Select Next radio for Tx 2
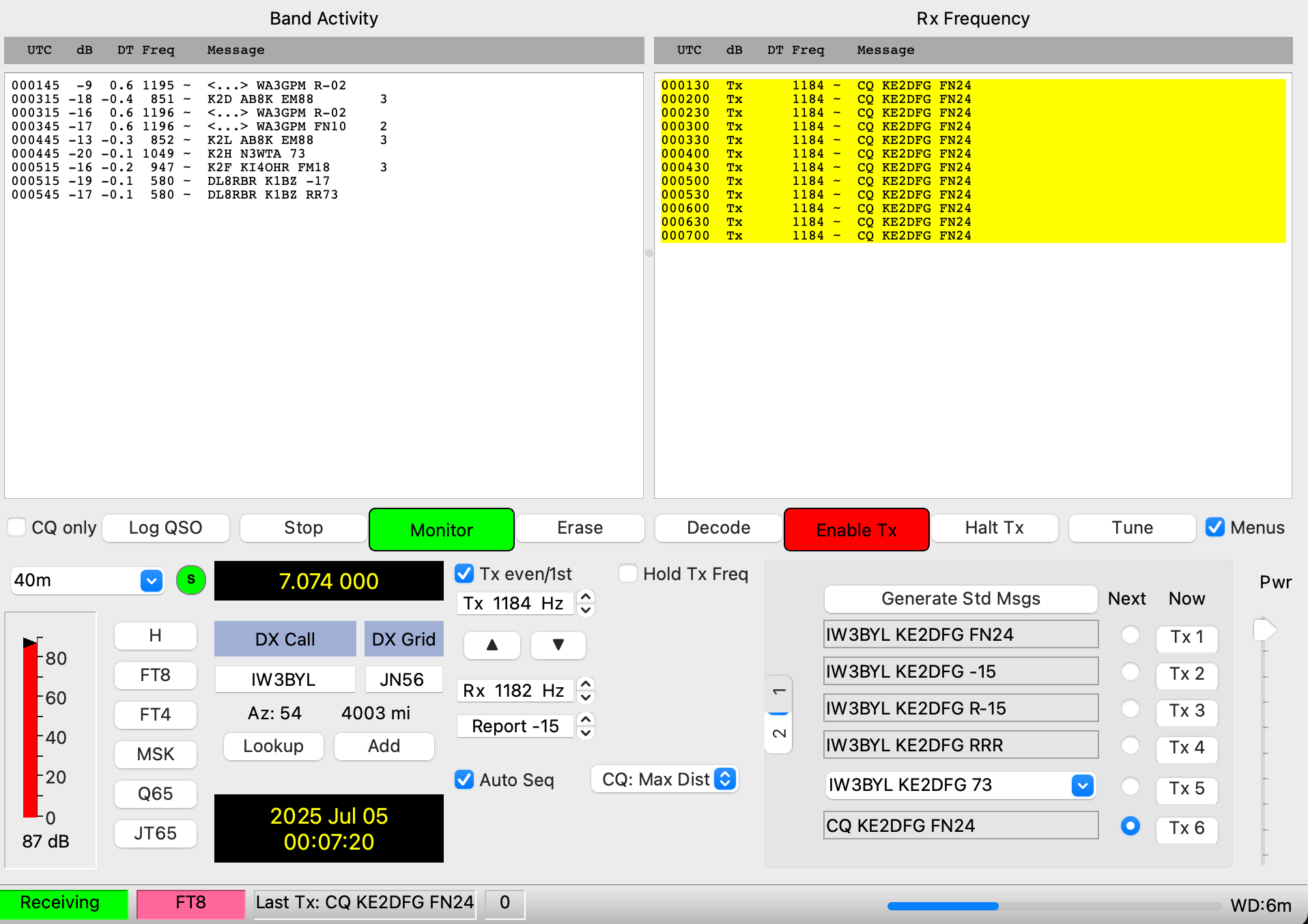Image resolution: width=1308 pixels, height=924 pixels. coord(1131,672)
